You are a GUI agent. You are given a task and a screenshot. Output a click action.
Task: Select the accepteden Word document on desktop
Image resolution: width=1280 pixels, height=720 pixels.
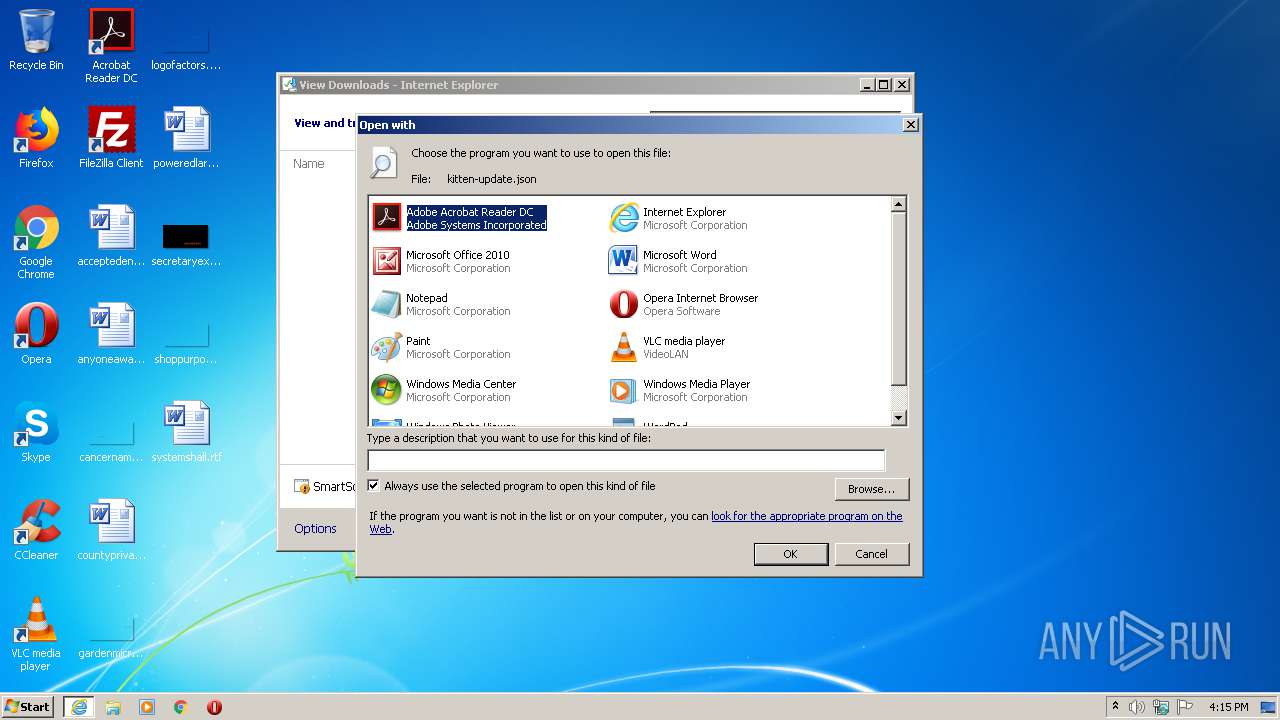point(111,236)
